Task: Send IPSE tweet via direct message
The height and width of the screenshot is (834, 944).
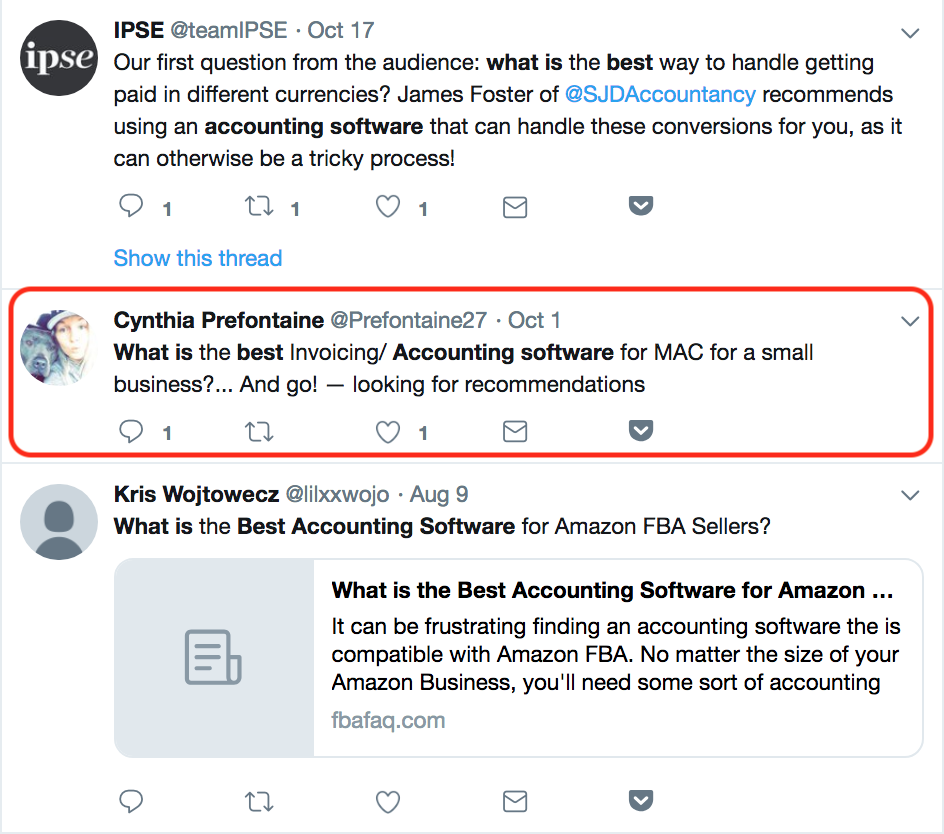Action: click(514, 207)
